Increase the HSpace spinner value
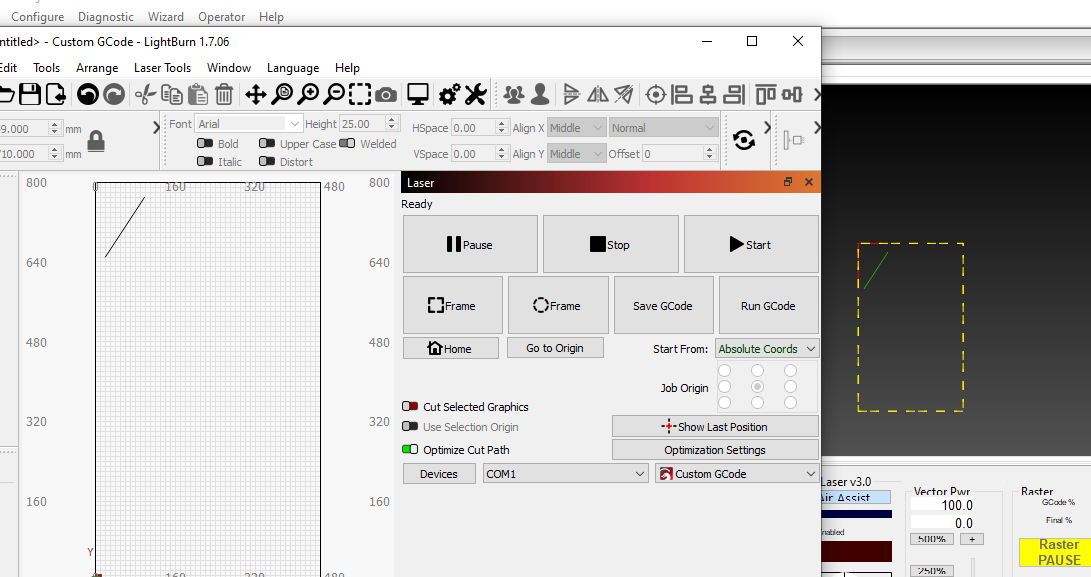 [501, 124]
